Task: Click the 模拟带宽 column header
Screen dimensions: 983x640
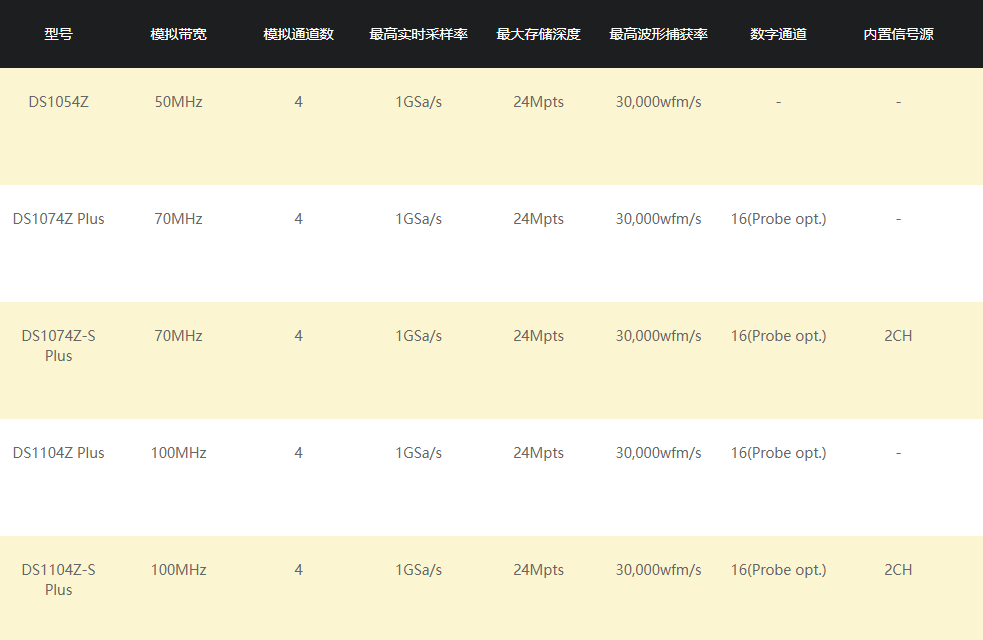Action: (179, 34)
